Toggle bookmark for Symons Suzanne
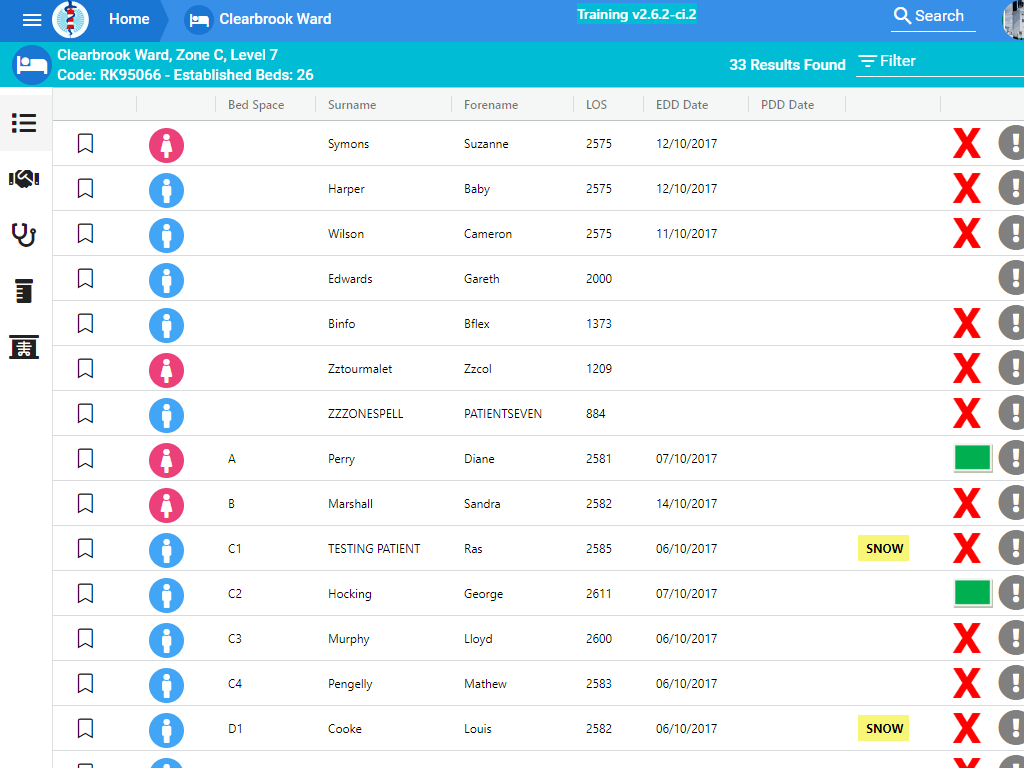 point(86,143)
